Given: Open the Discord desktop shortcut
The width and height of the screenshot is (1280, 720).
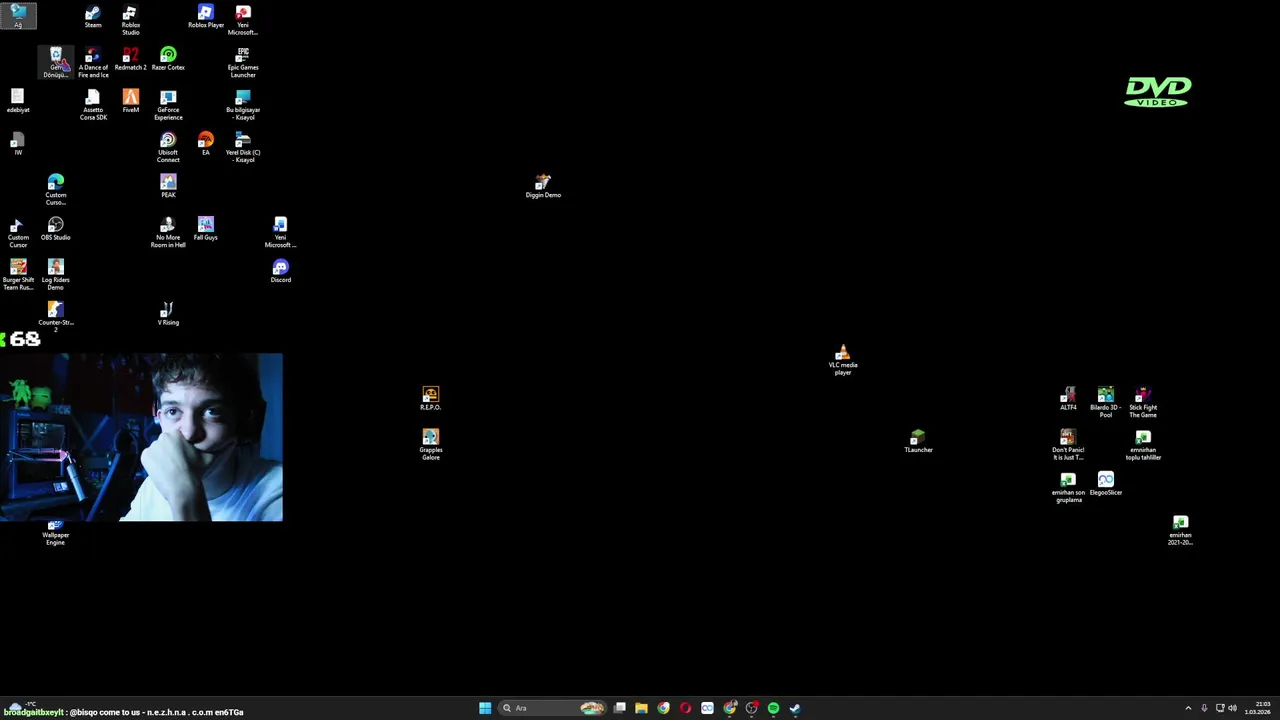Looking at the screenshot, I should click(281, 271).
